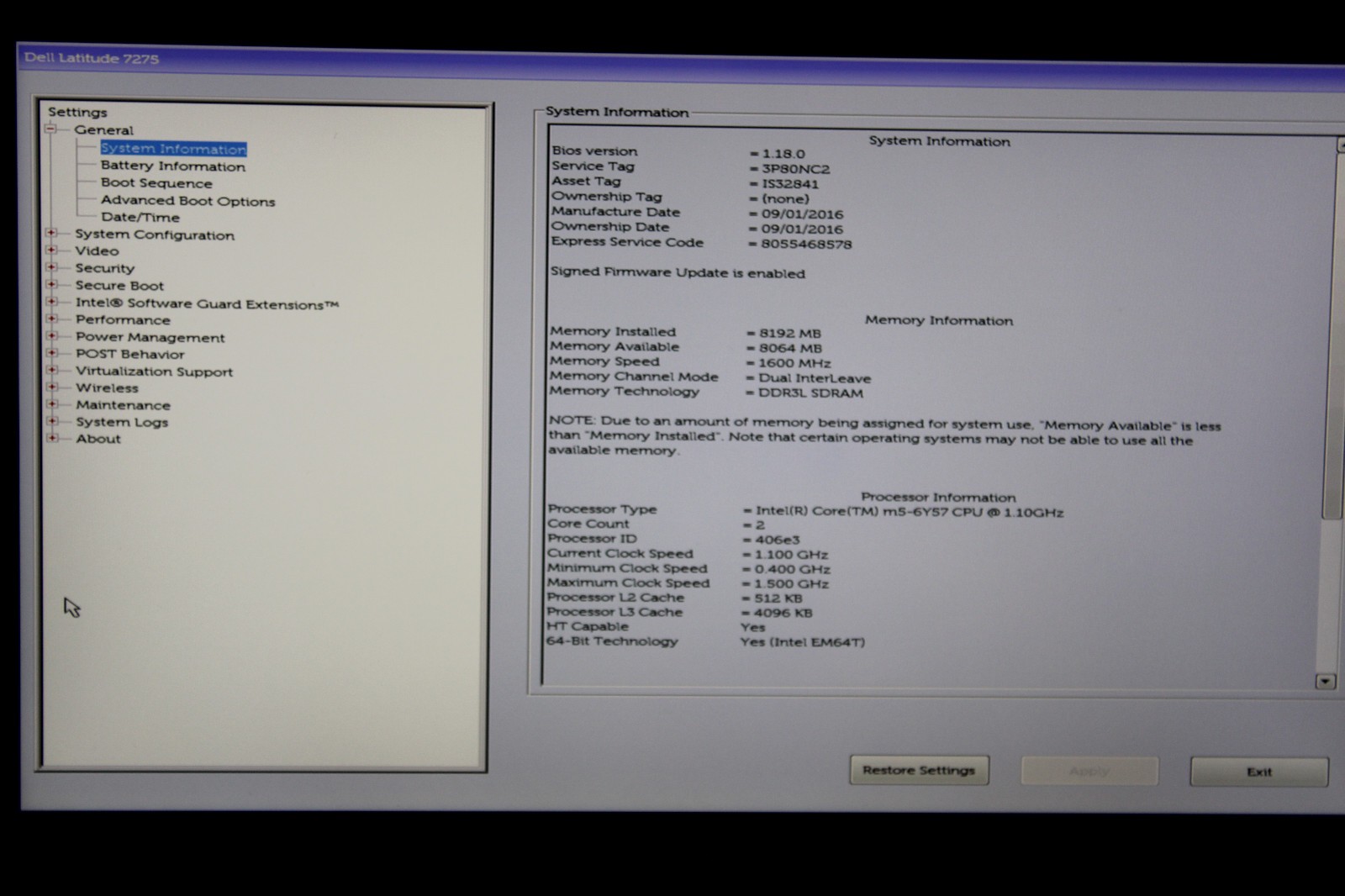
Task: Expand the System Configuration node
Action: tap(51, 233)
